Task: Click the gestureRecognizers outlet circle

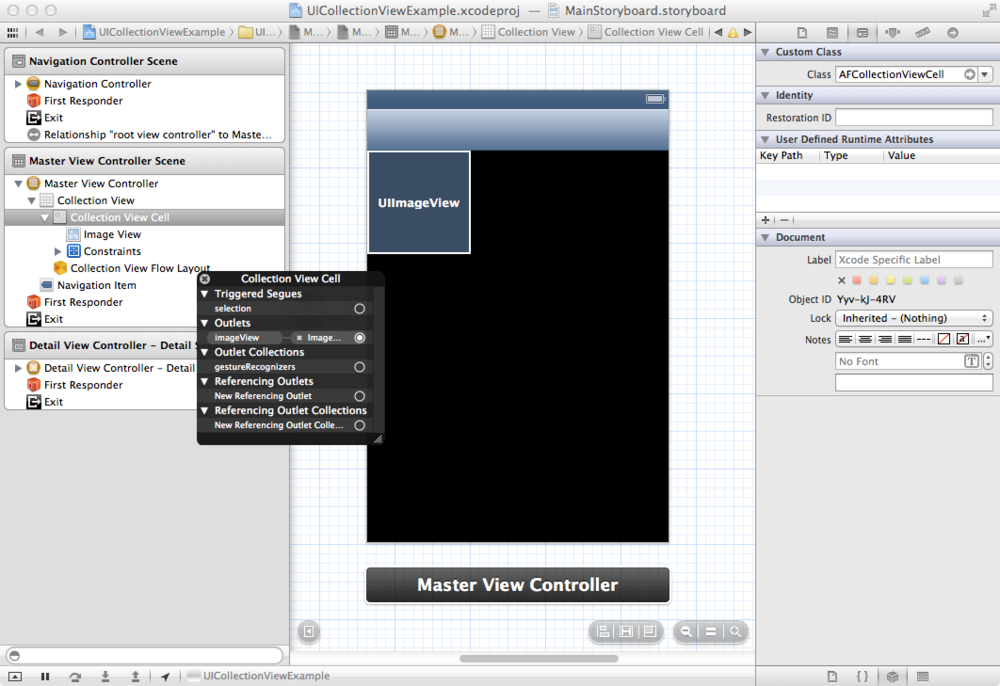Action: point(359,367)
